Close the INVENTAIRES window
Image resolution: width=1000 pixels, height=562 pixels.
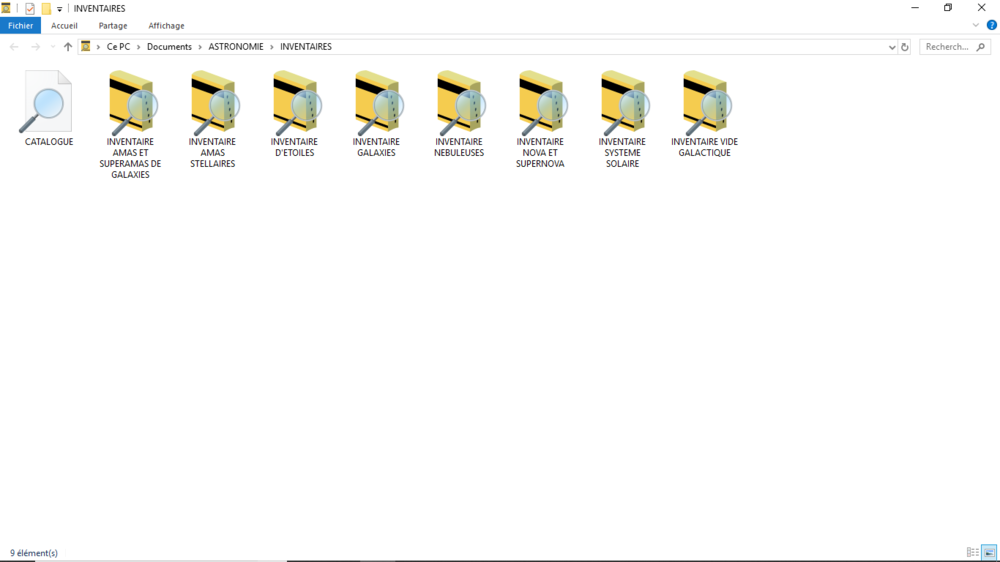(982, 8)
